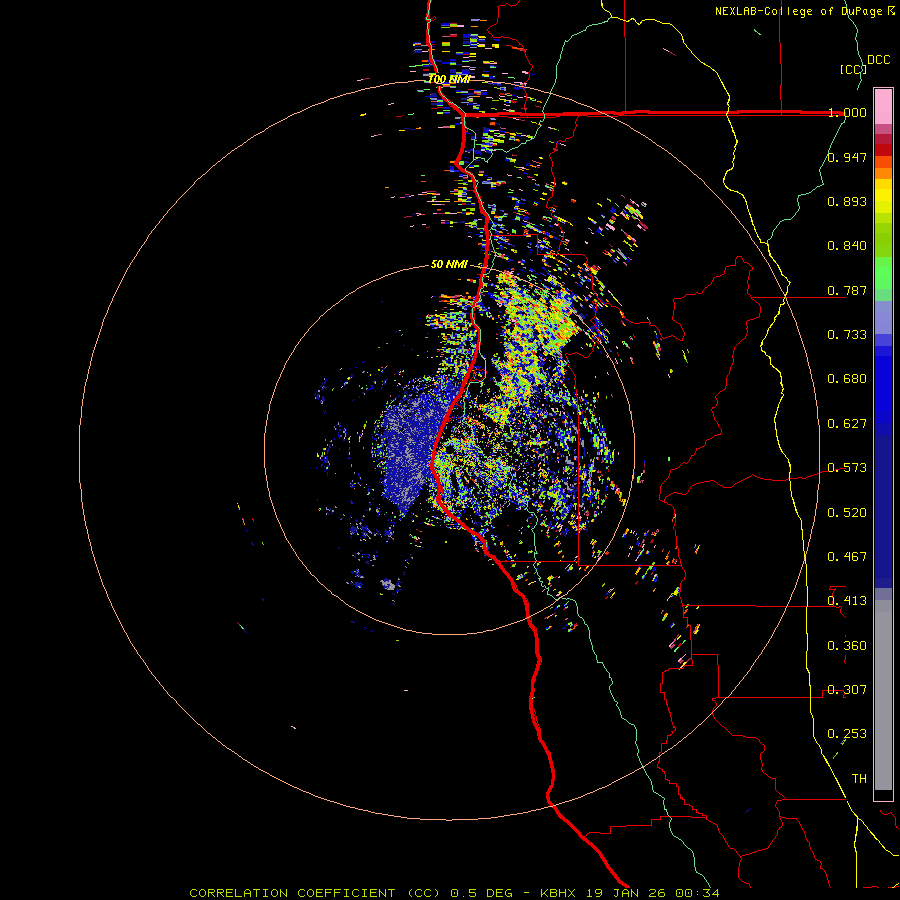
Task: Click the 0.413 legend value
Action: point(847,601)
